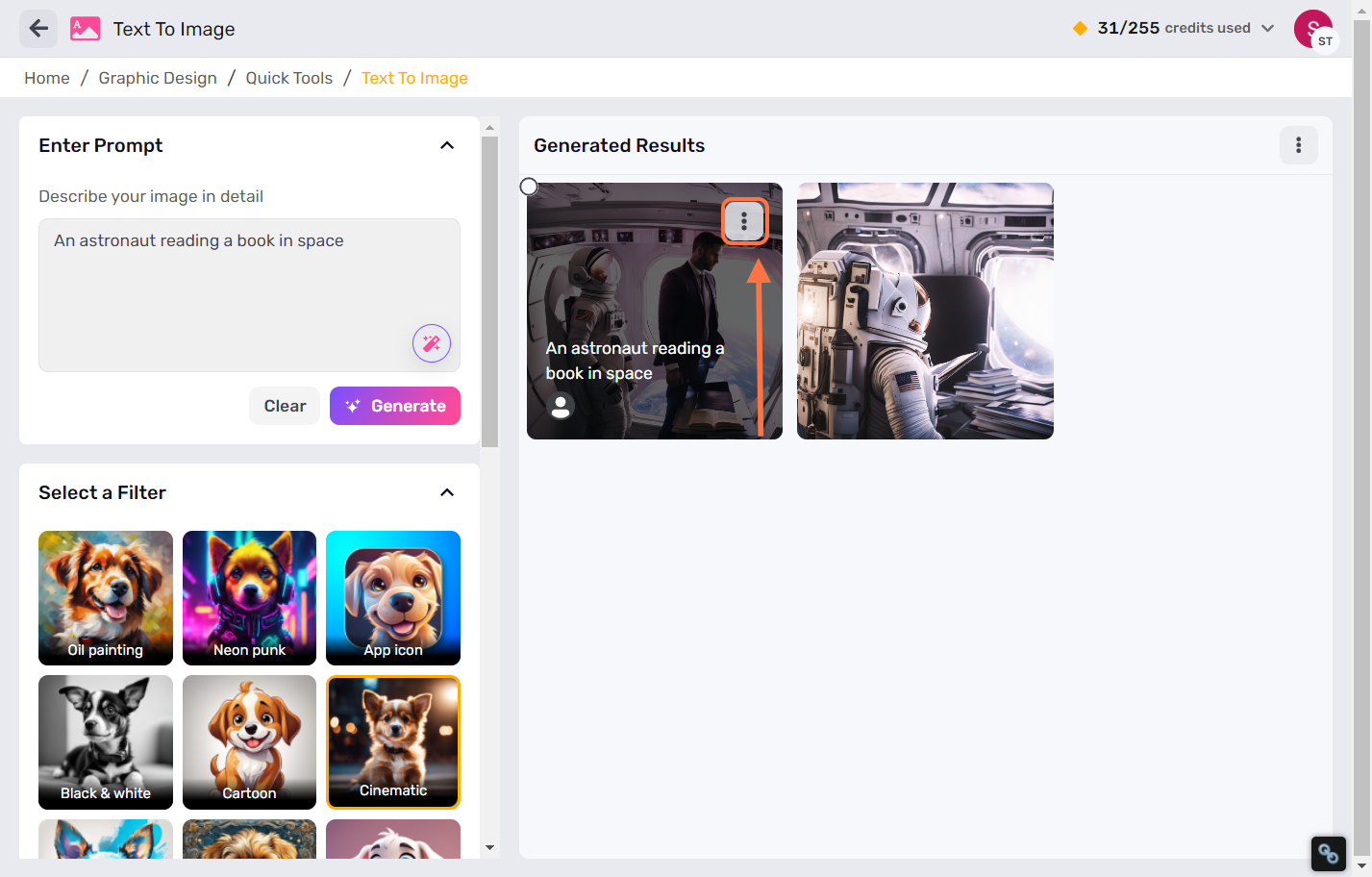This screenshot has height=877, width=1372.
Task: Select the first generated image checkbox
Action: click(529, 187)
